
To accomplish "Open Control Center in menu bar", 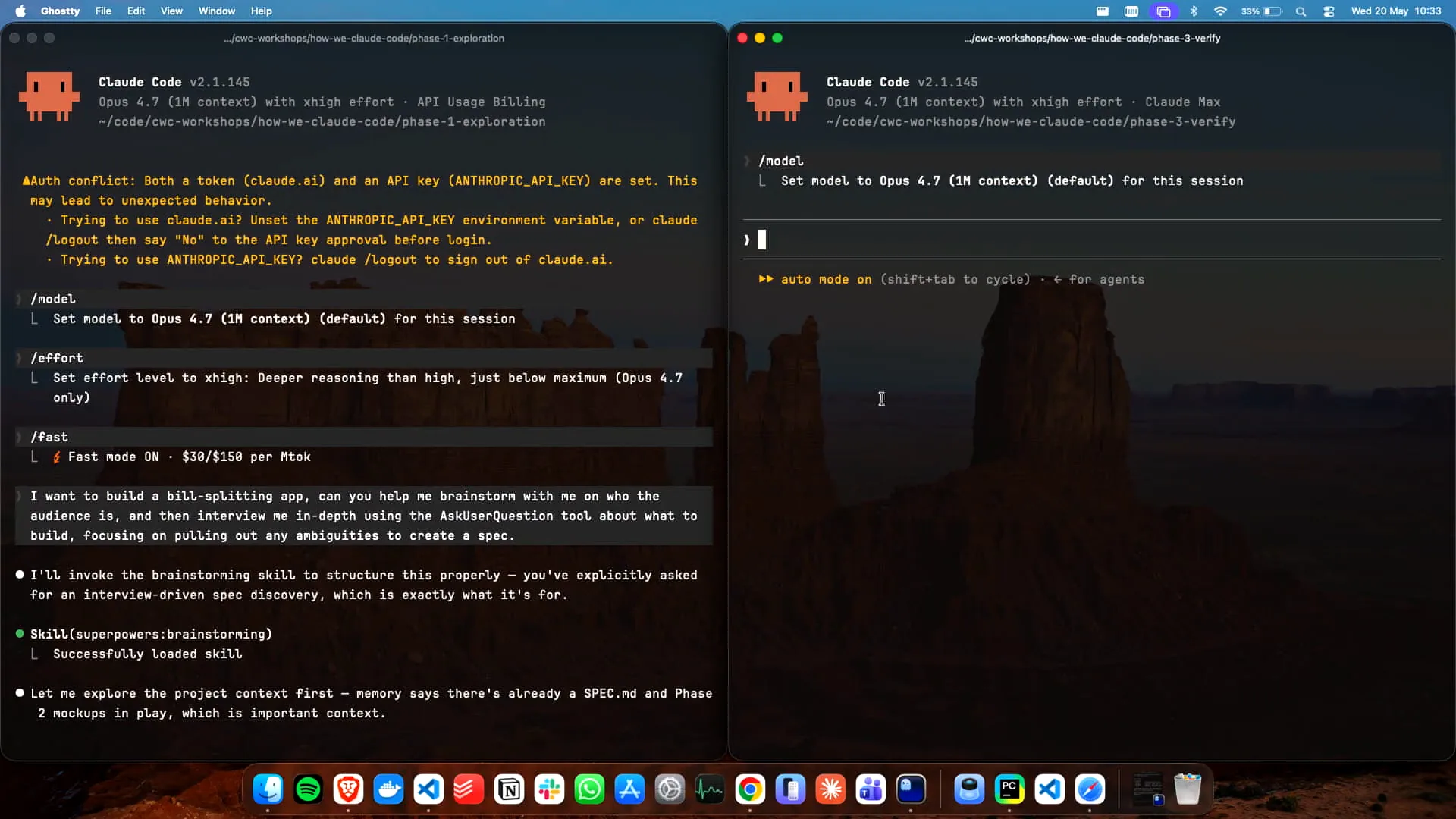I will 1329,11.
